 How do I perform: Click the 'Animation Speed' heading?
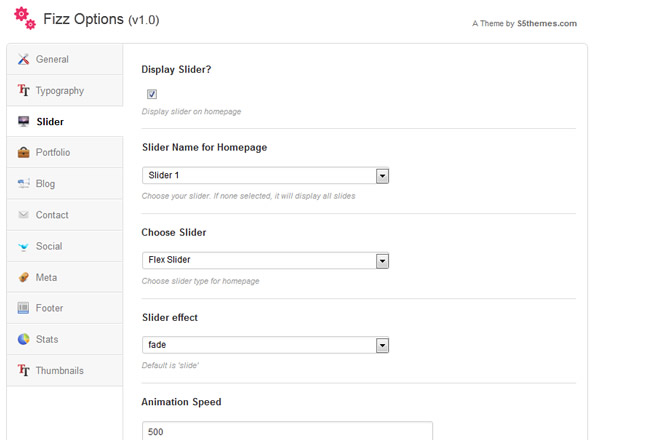click(181, 402)
